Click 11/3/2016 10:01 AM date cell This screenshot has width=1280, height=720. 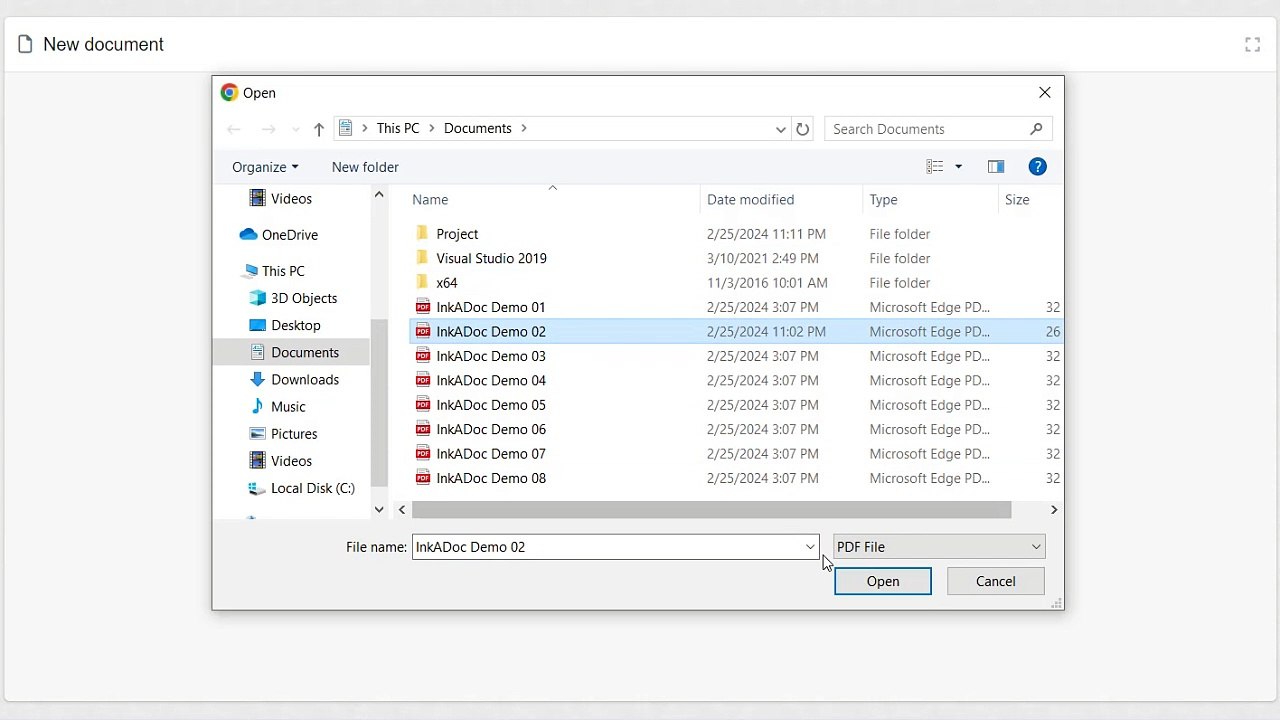pos(767,283)
